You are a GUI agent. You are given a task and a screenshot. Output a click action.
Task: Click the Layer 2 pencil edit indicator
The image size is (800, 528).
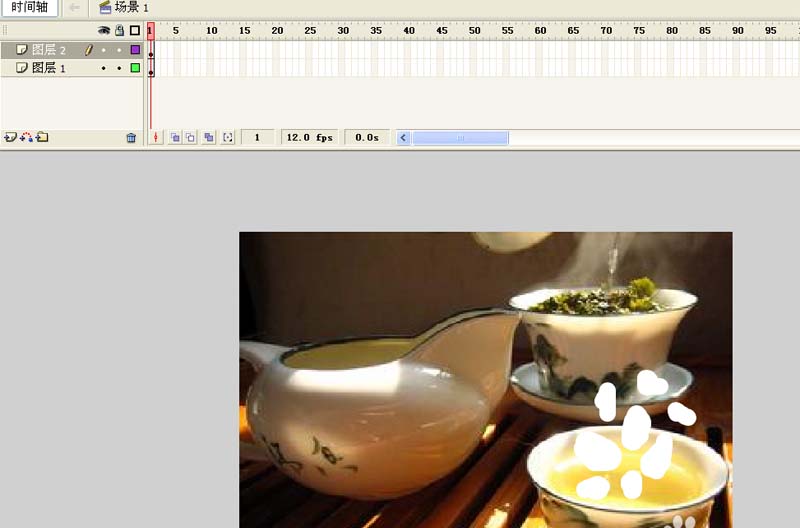click(x=89, y=49)
